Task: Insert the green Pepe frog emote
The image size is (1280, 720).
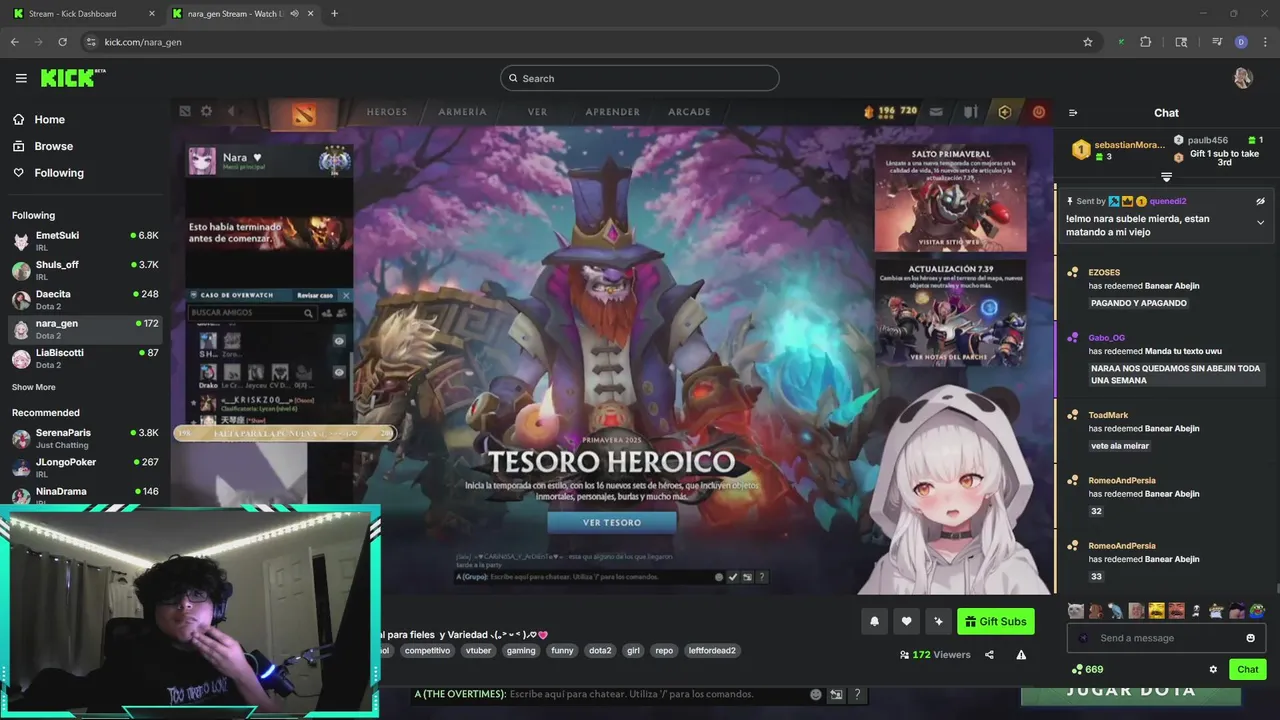Action: tap(1257, 611)
